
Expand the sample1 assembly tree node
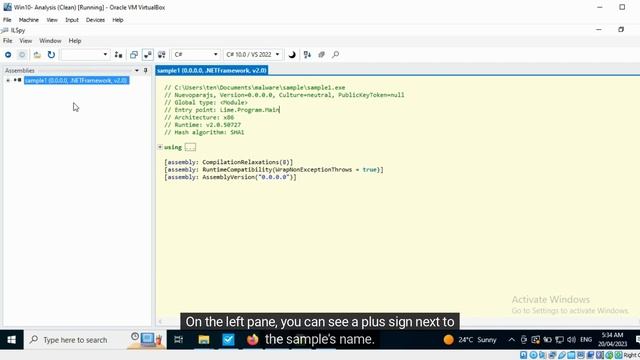tap(8, 80)
